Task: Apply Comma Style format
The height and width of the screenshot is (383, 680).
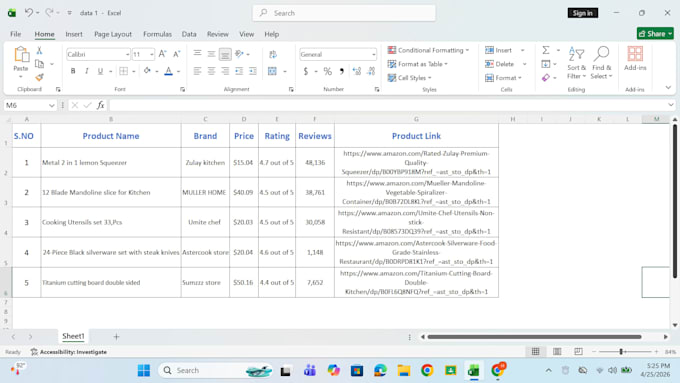Action: point(342,71)
